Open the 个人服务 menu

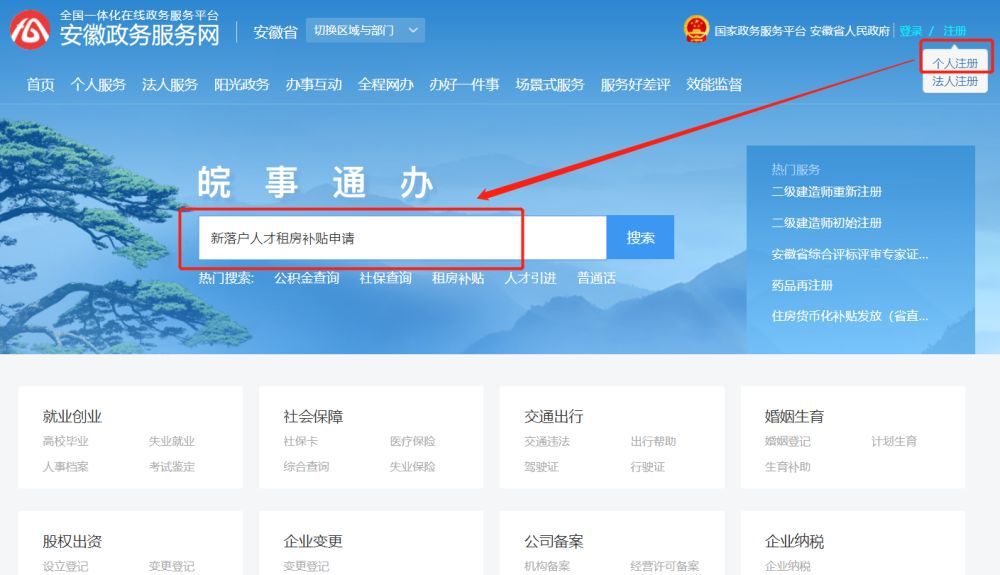tap(98, 85)
